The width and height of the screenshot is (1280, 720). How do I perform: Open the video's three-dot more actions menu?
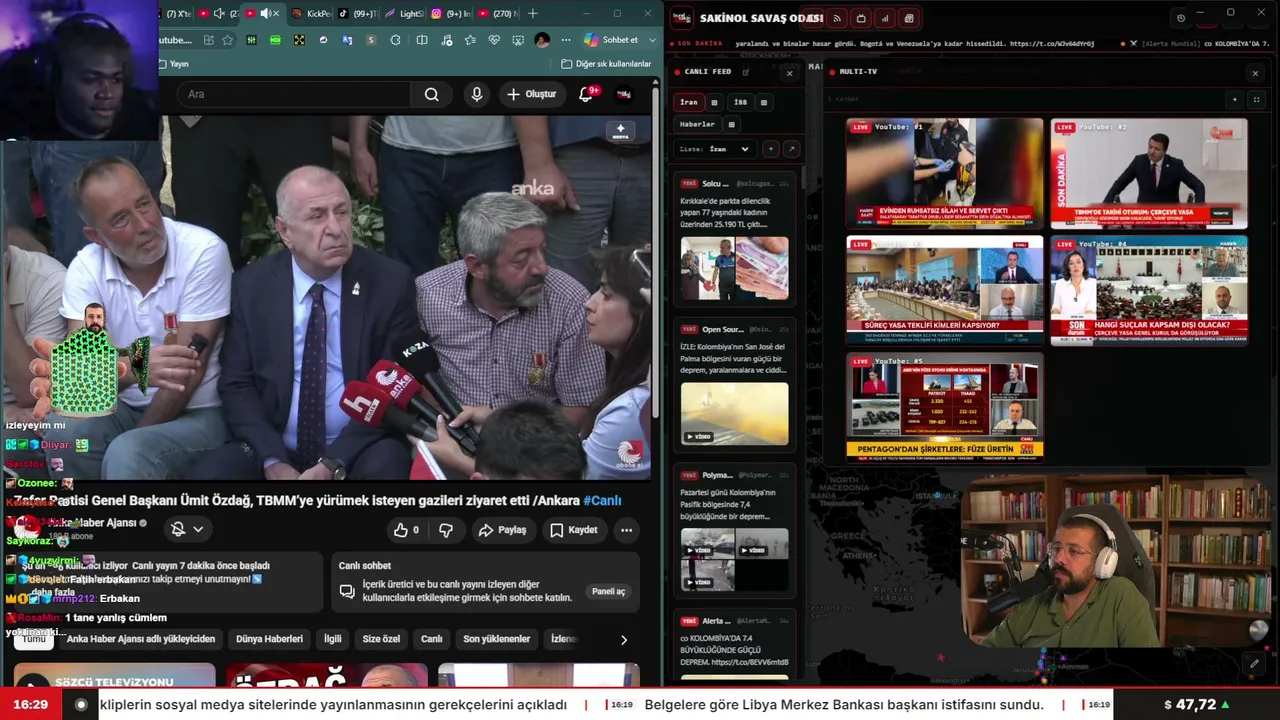pyautogui.click(x=626, y=530)
